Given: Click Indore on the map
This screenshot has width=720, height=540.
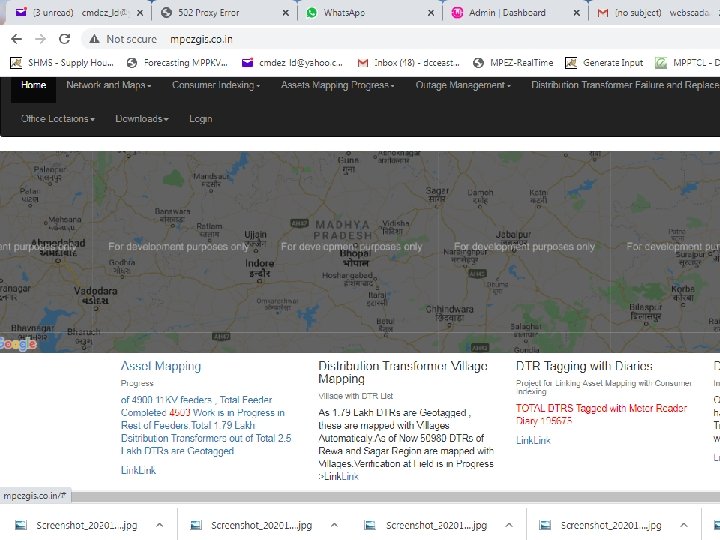Looking at the screenshot, I should pos(259,268).
